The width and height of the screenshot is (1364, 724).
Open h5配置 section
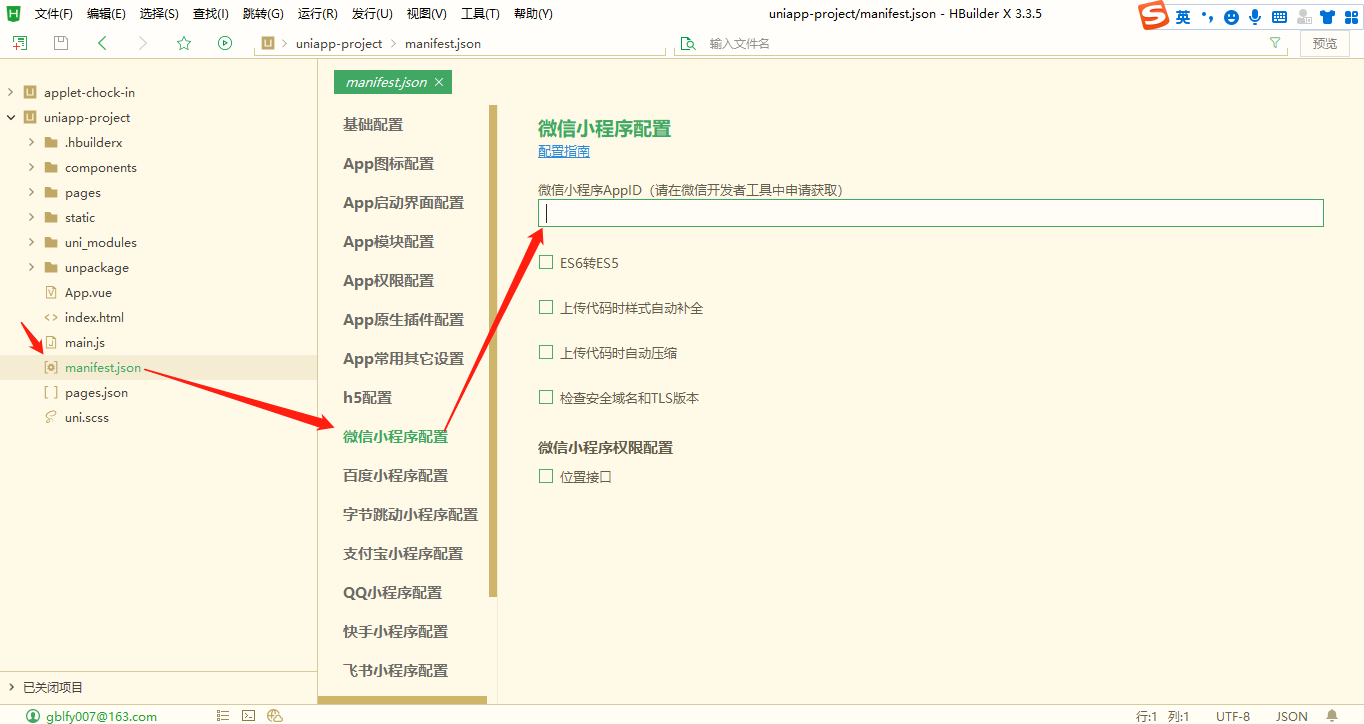(x=367, y=397)
